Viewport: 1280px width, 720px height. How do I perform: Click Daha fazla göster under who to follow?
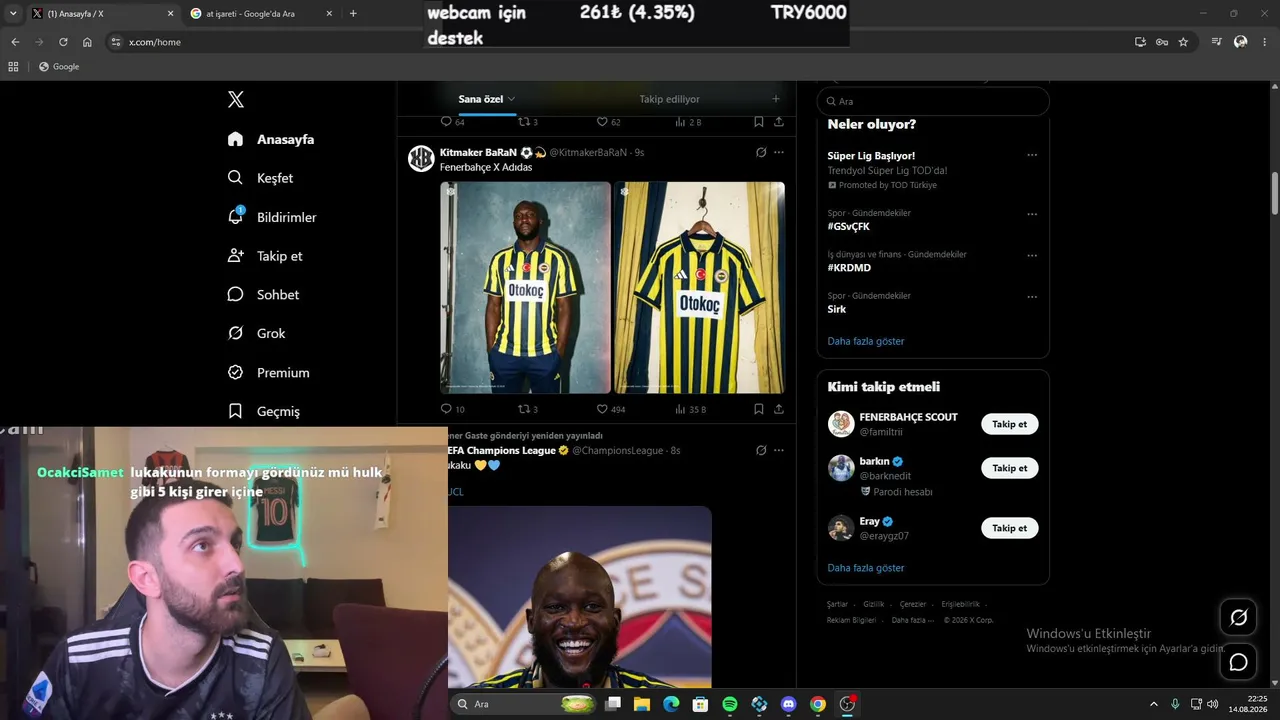click(866, 568)
